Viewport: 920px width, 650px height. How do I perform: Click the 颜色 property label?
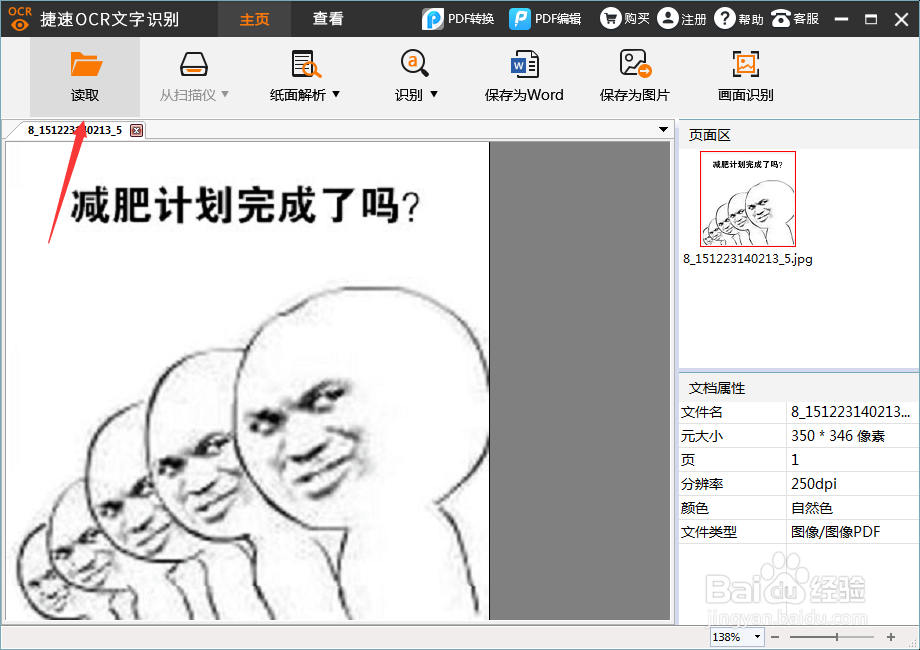coord(695,508)
